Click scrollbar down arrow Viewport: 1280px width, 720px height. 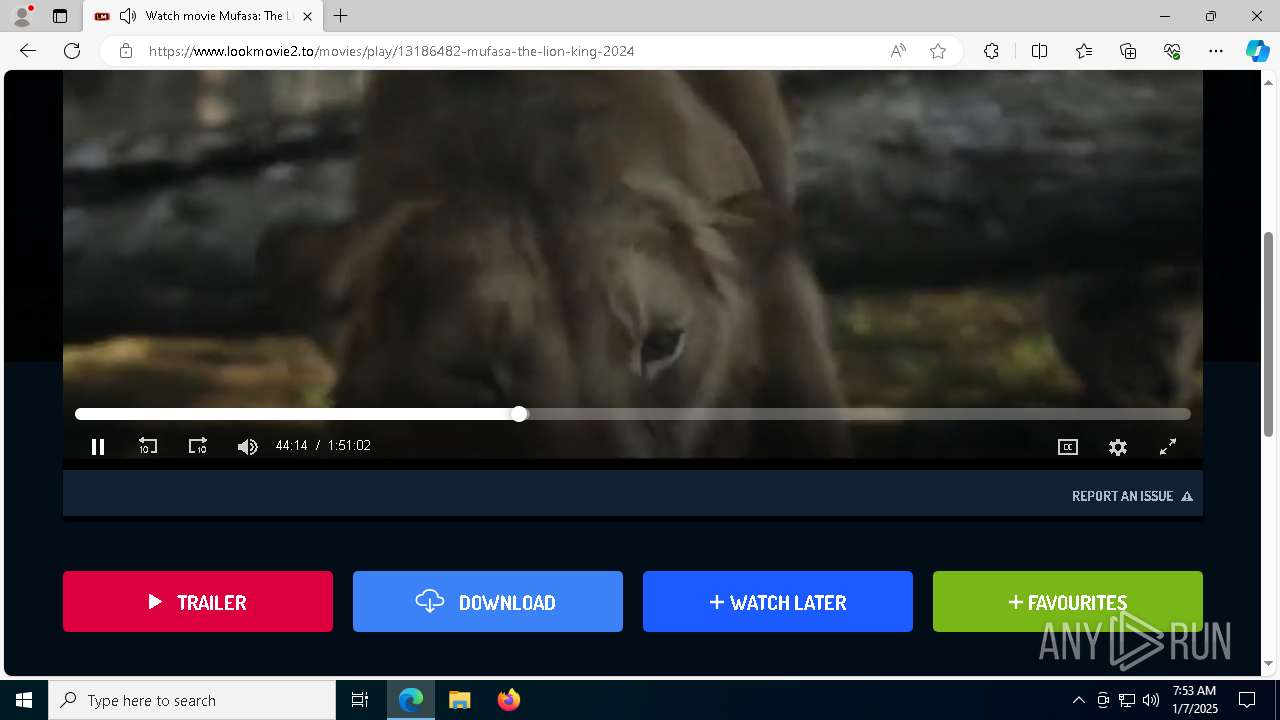pos(1269,663)
